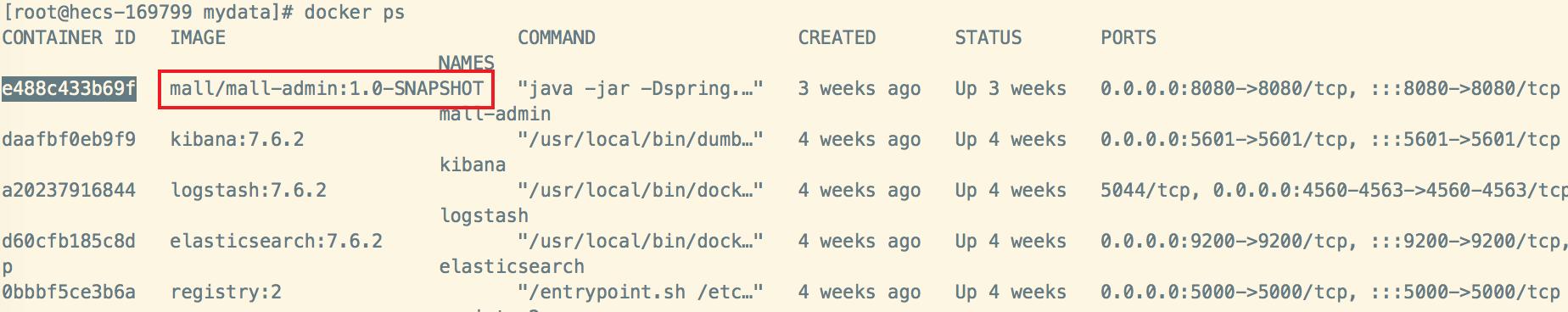Click the PORTS column header
Viewport: 1568px width, 312px height.
coord(1128,38)
